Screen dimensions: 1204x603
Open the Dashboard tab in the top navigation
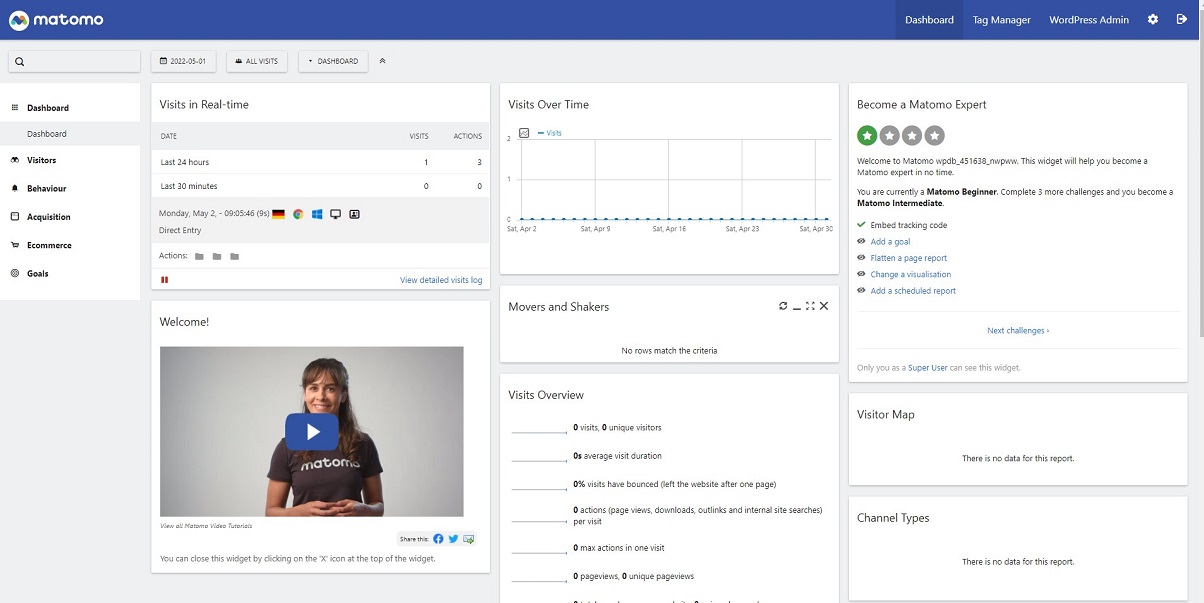click(929, 20)
